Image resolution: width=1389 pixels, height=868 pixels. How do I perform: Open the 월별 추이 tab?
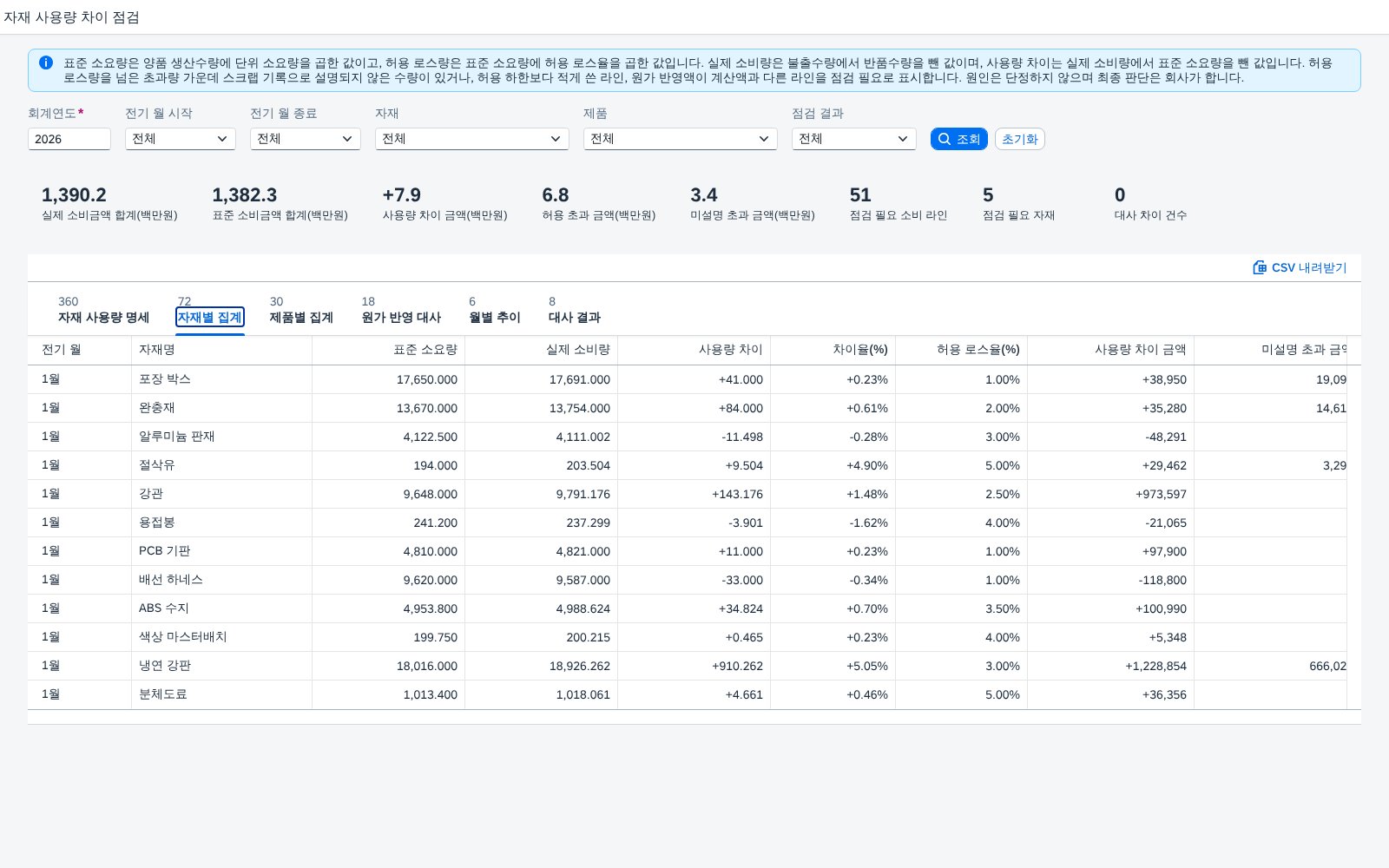click(495, 311)
